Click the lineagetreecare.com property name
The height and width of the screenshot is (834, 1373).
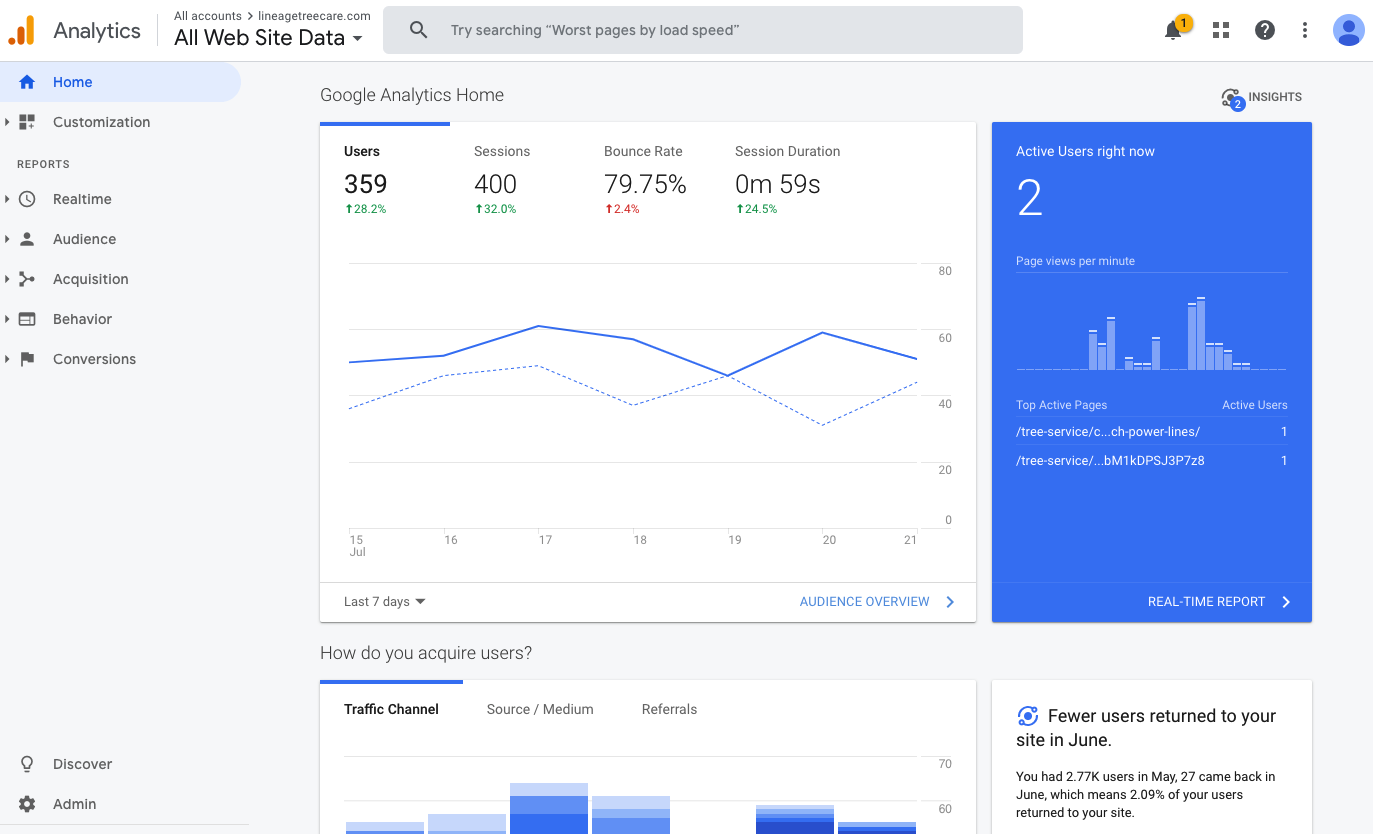click(x=312, y=16)
